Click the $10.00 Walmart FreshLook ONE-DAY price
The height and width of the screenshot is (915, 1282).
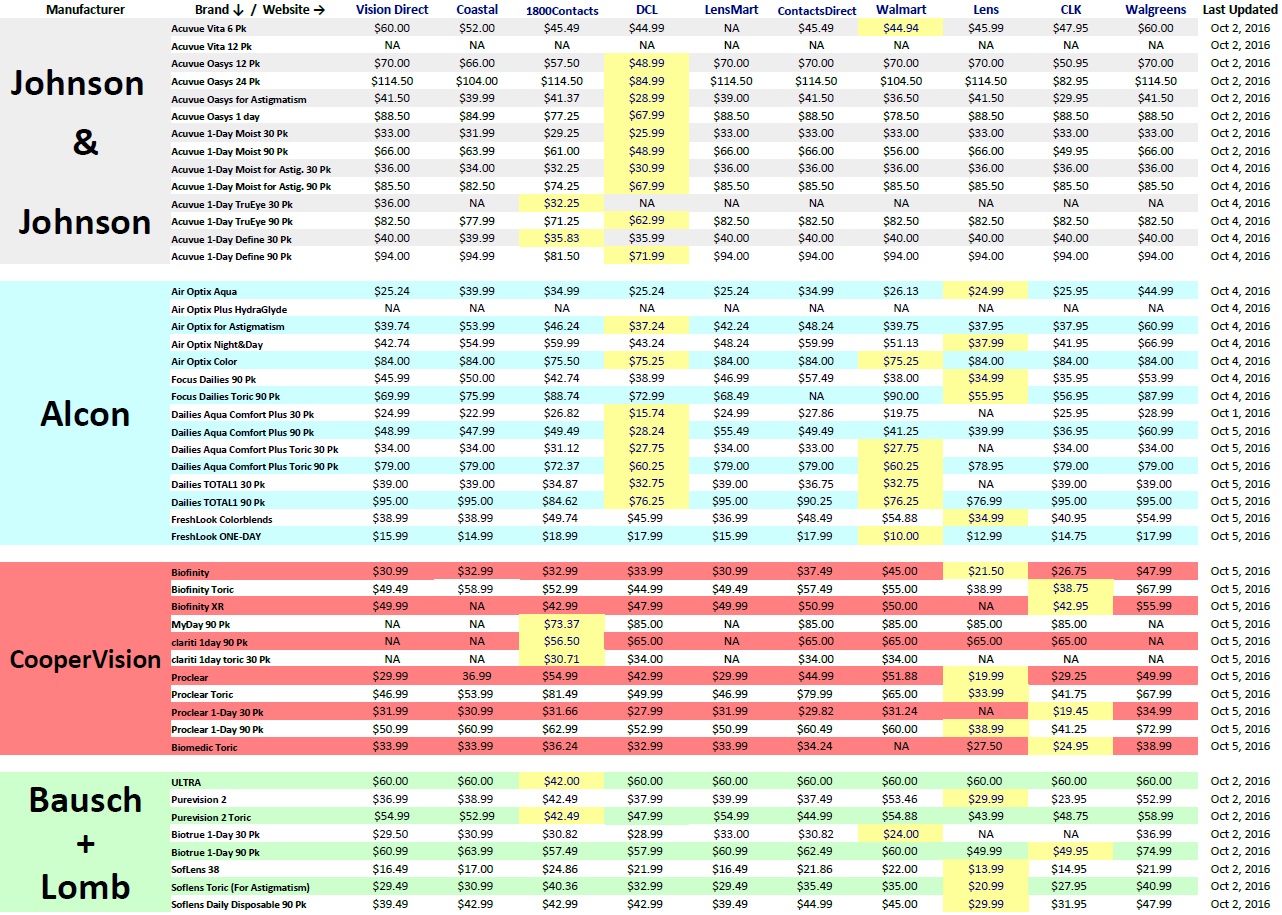[900, 536]
